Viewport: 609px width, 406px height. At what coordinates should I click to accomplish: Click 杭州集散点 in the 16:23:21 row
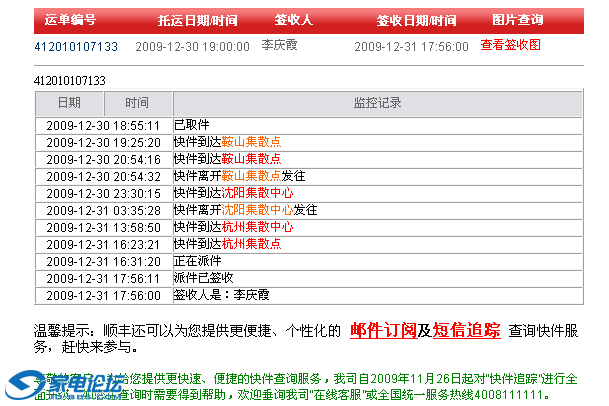[251, 244]
